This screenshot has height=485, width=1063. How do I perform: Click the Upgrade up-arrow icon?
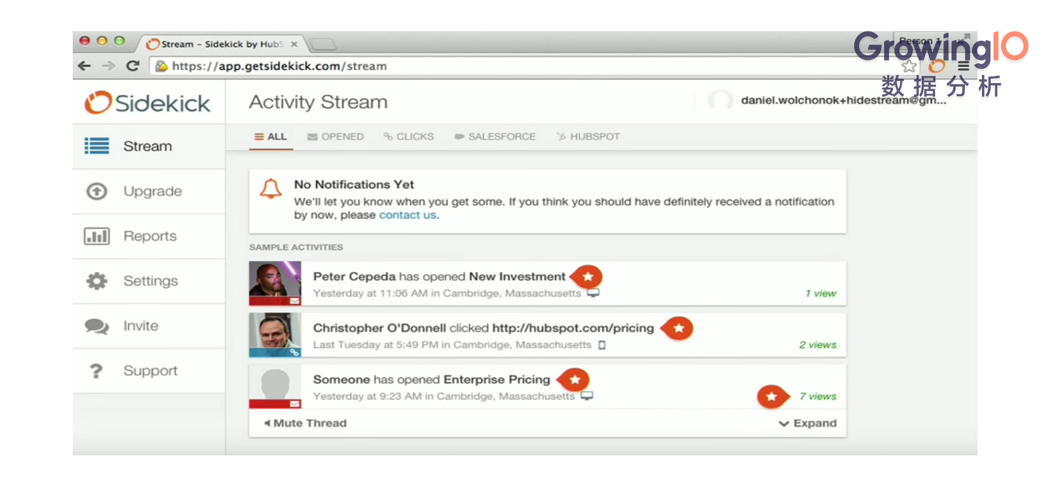tap(96, 191)
